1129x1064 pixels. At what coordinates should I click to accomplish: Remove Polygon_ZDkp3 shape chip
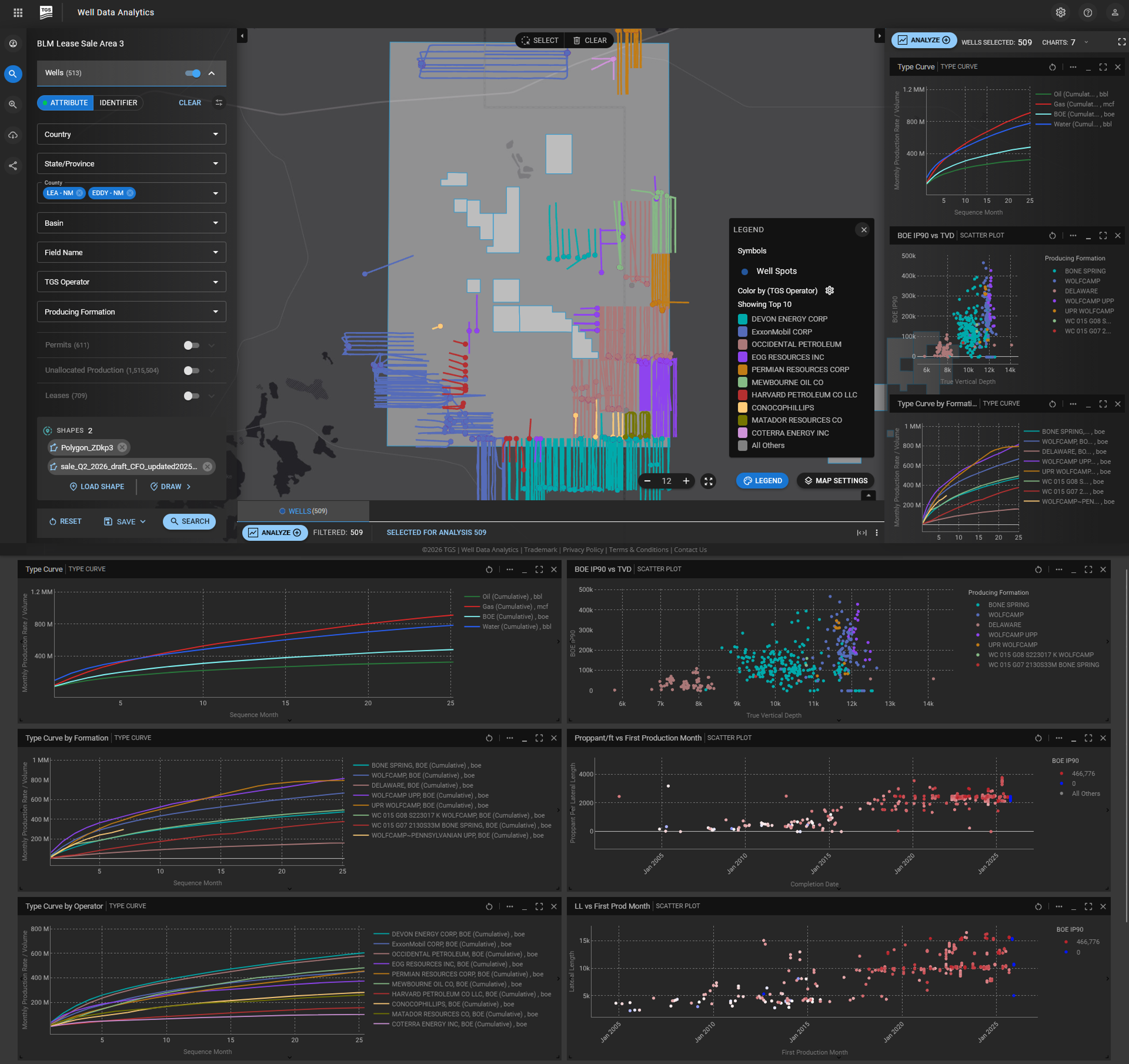pyautogui.click(x=122, y=448)
